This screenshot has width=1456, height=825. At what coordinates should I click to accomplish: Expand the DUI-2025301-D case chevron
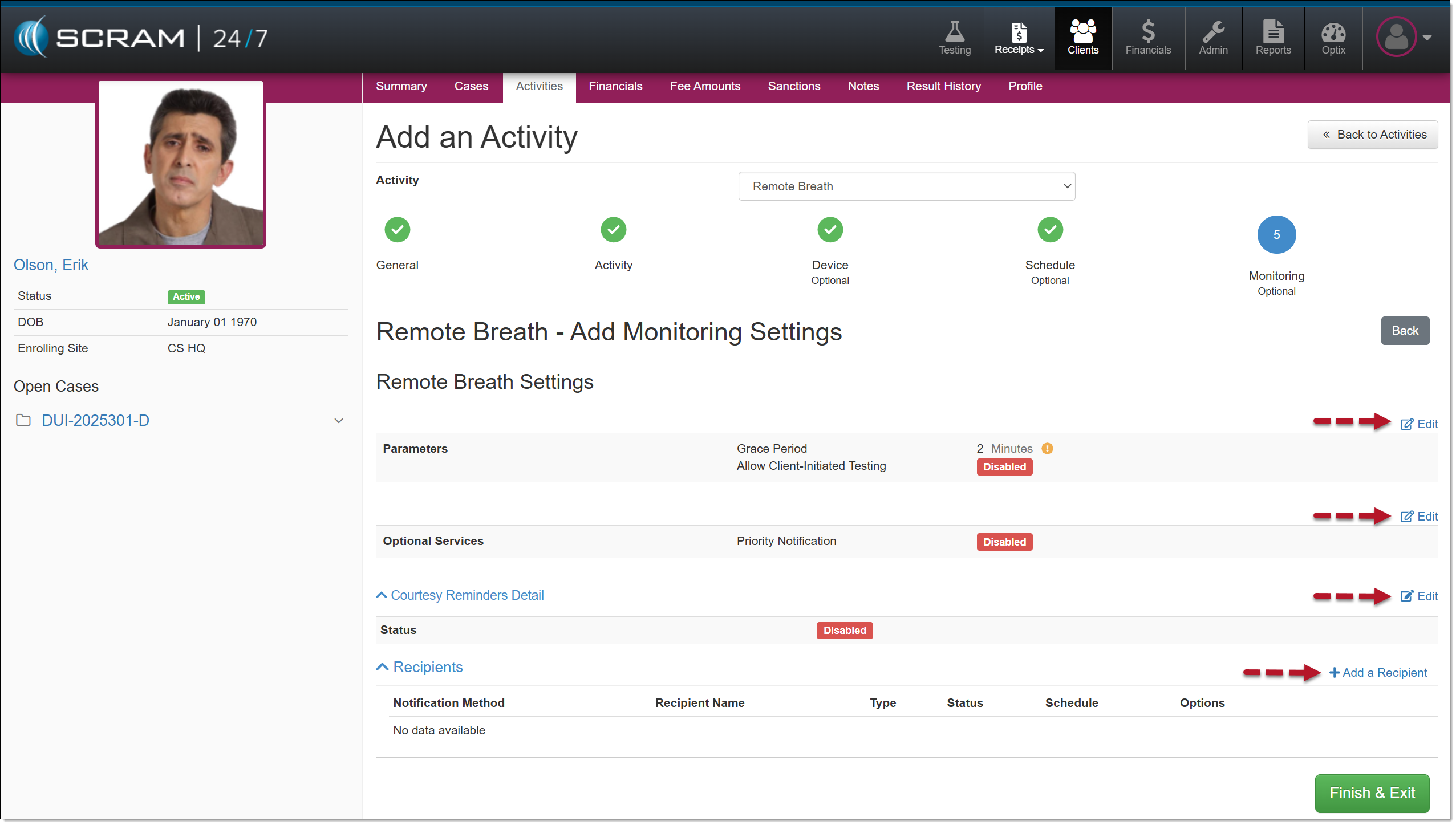(338, 421)
